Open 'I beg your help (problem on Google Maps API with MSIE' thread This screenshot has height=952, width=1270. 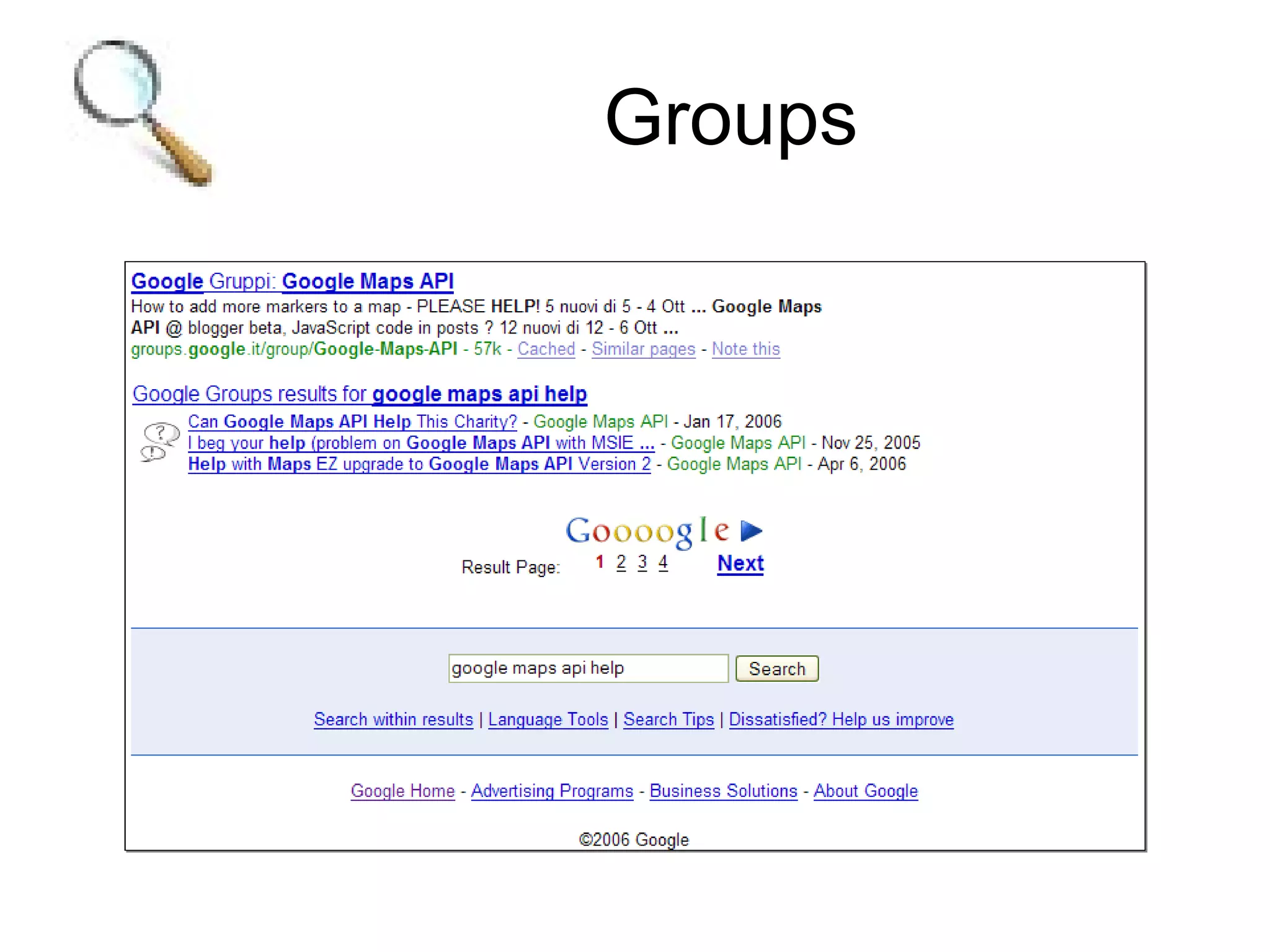(421, 443)
